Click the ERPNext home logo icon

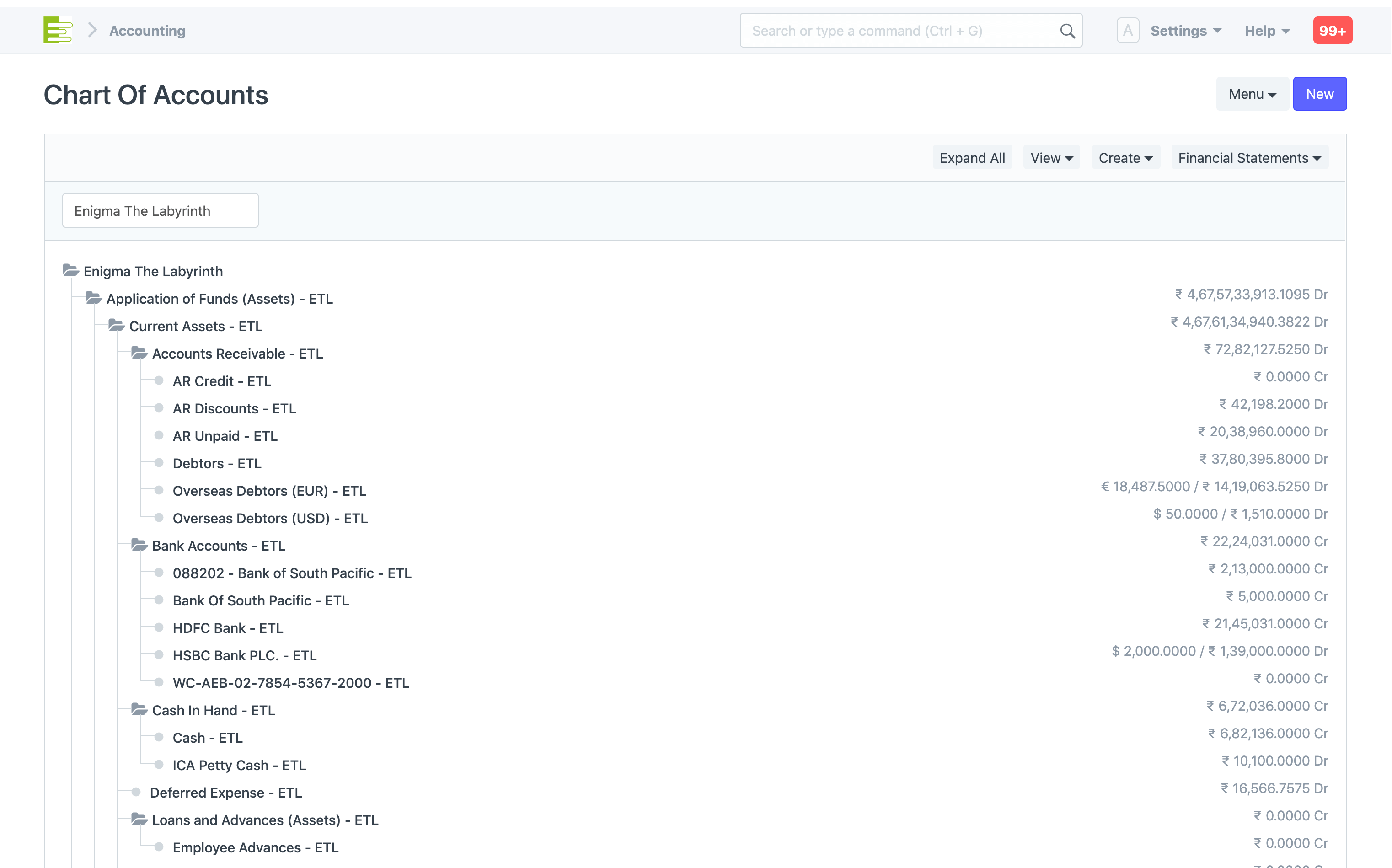[x=58, y=31]
